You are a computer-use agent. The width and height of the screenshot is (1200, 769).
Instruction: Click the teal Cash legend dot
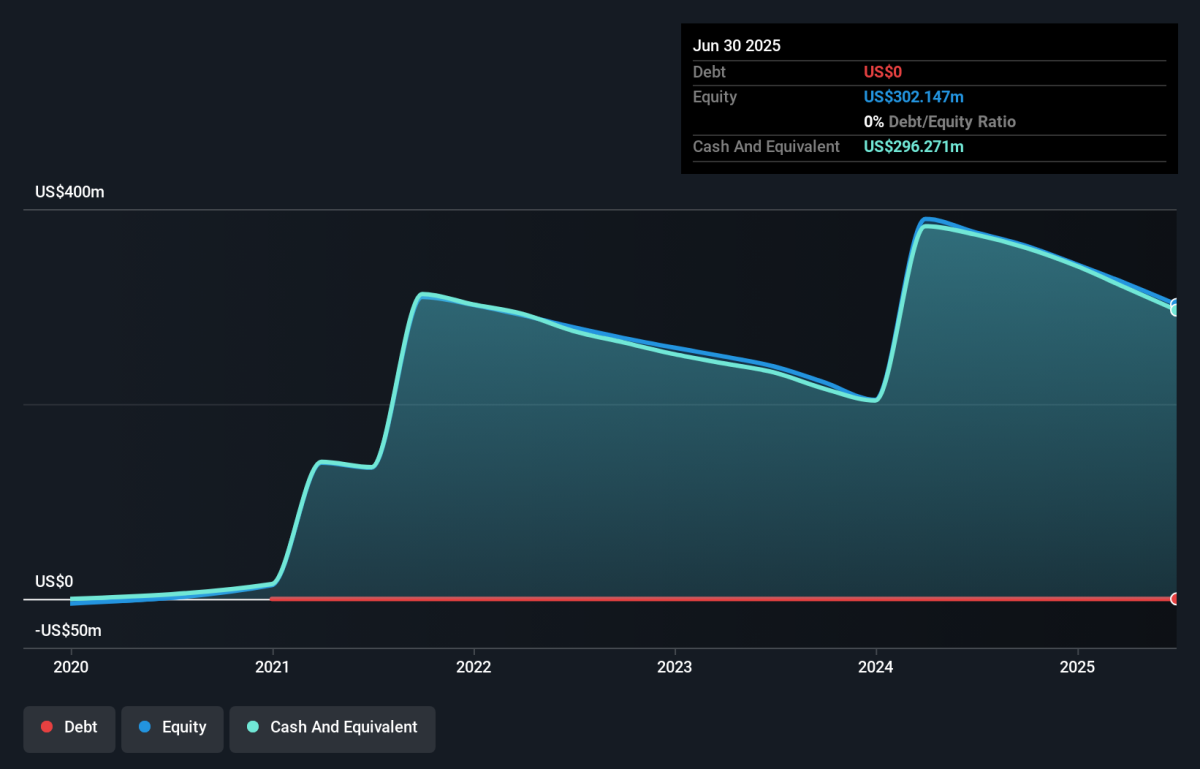(253, 728)
